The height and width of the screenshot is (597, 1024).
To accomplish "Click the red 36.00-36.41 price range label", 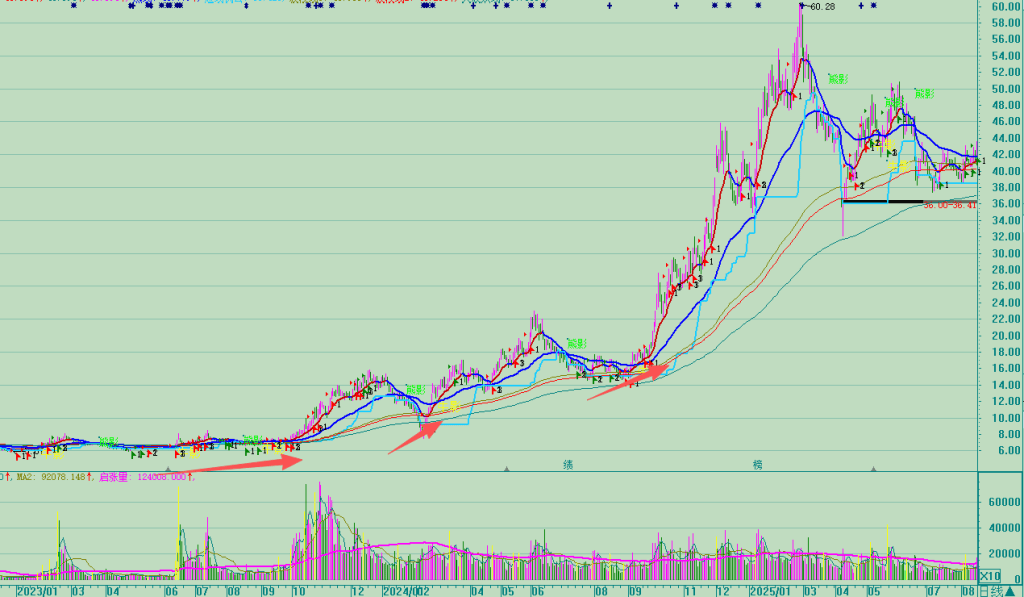I will (x=948, y=205).
